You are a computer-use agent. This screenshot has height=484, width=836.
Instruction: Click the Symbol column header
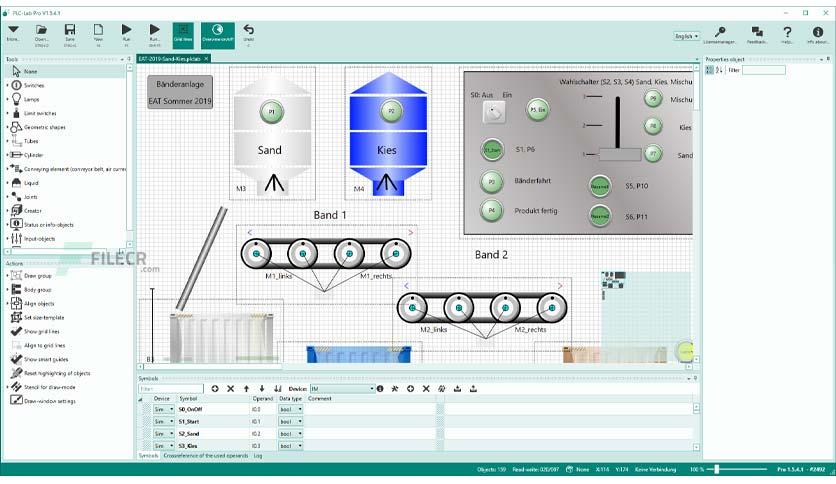pyautogui.click(x=188, y=399)
